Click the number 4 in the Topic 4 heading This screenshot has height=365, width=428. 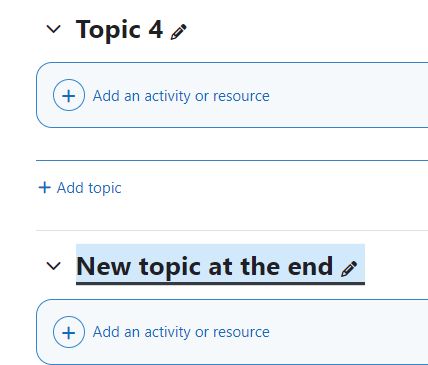point(155,29)
